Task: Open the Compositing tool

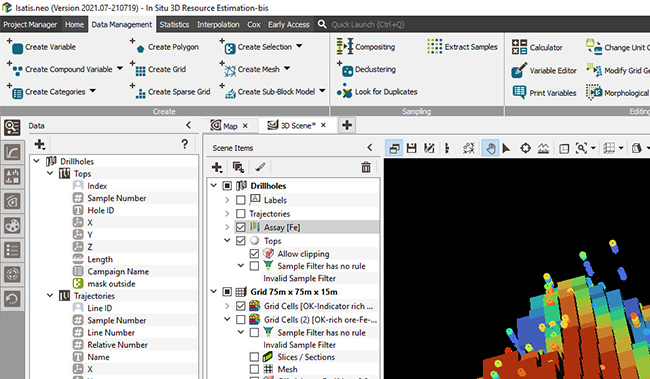Action: [365, 47]
